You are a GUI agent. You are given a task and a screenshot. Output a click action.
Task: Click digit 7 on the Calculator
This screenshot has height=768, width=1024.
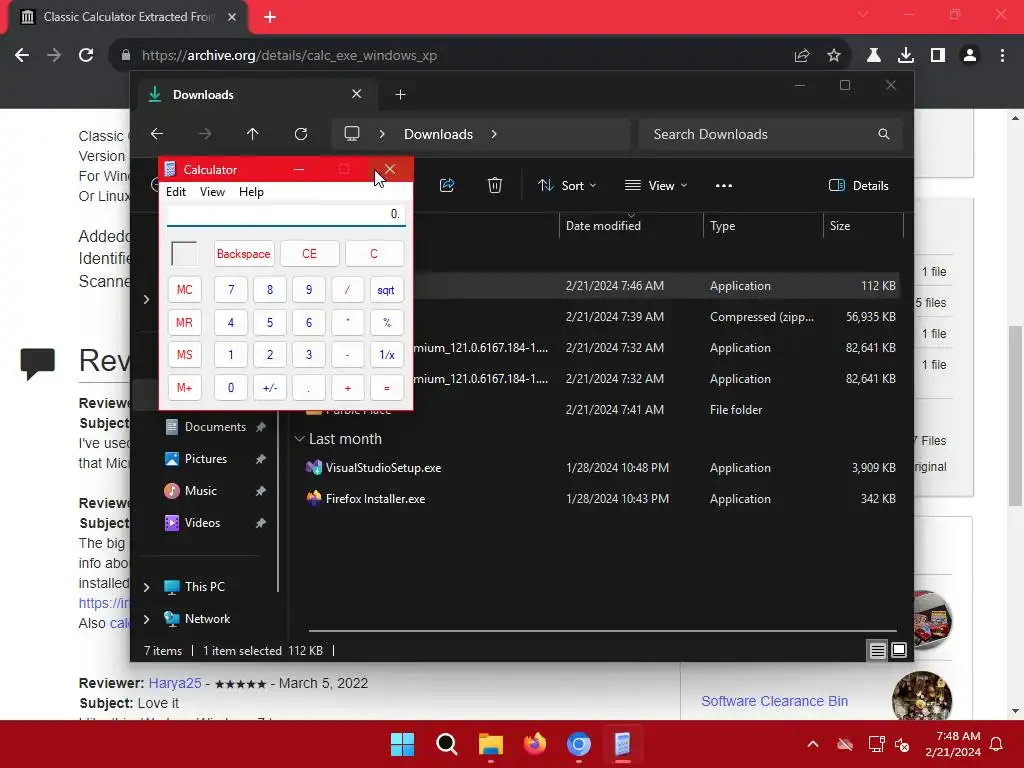click(231, 290)
